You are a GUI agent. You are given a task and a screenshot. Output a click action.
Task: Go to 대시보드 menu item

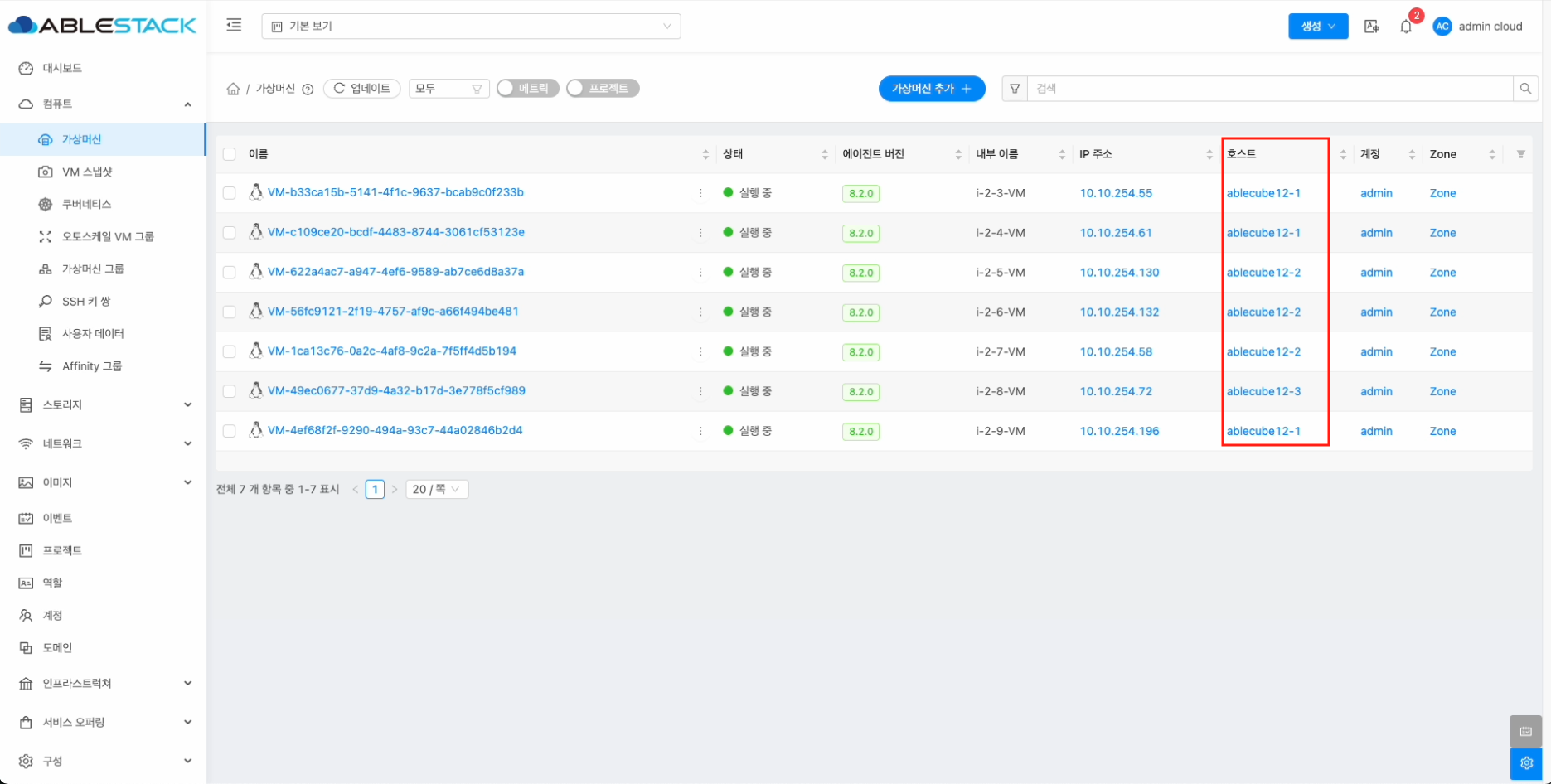click(62, 68)
